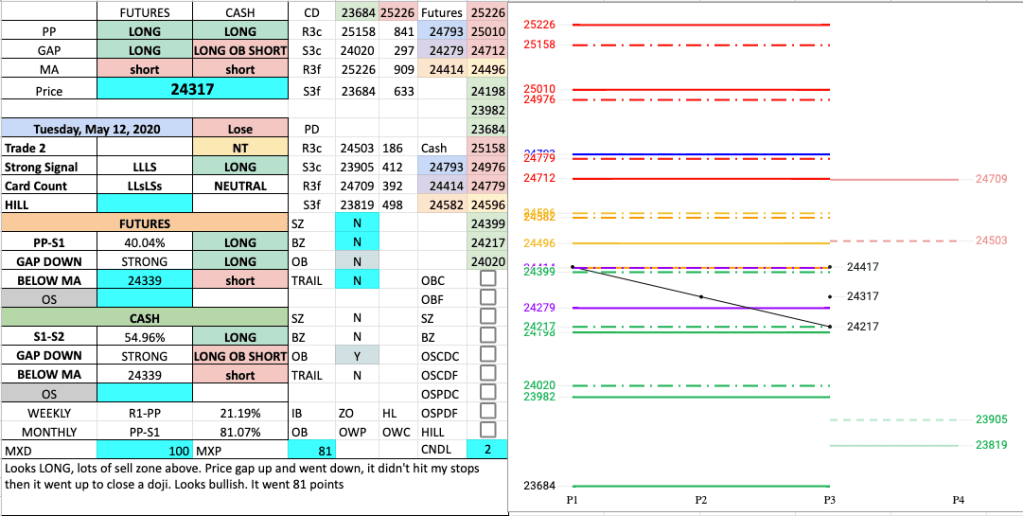Enable the HILL checkbox above CNDL
Viewport: 1023px width, 516px height.
coord(488,431)
